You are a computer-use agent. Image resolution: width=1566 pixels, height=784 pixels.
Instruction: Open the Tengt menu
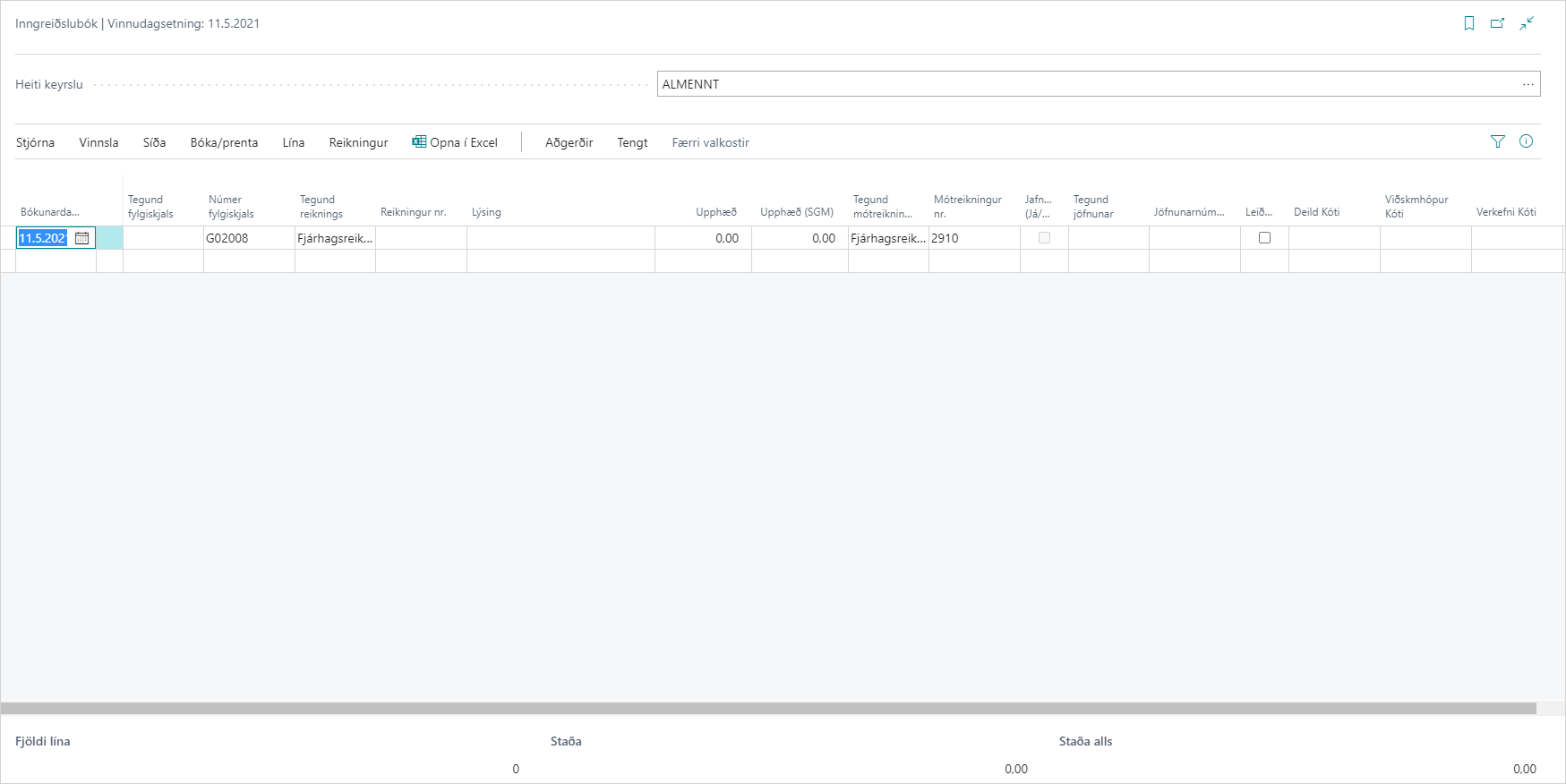pyautogui.click(x=632, y=142)
